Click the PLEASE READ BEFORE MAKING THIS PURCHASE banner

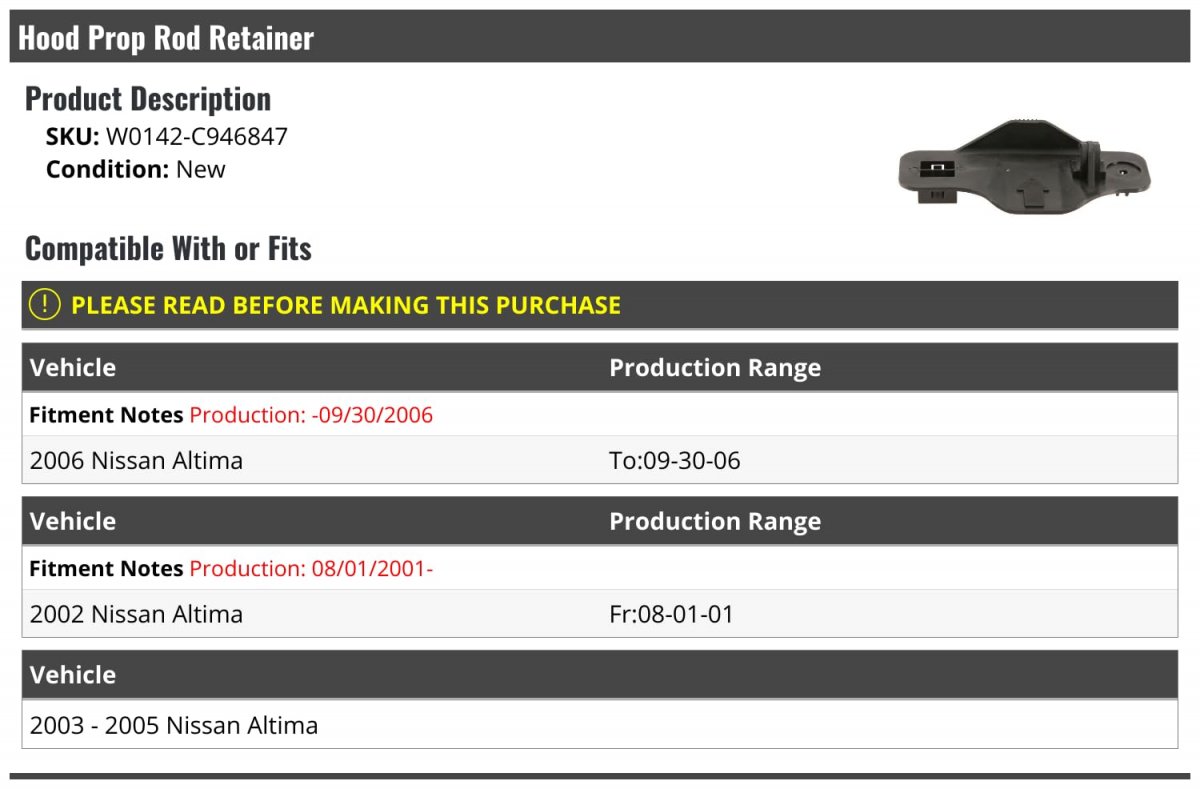pos(600,305)
